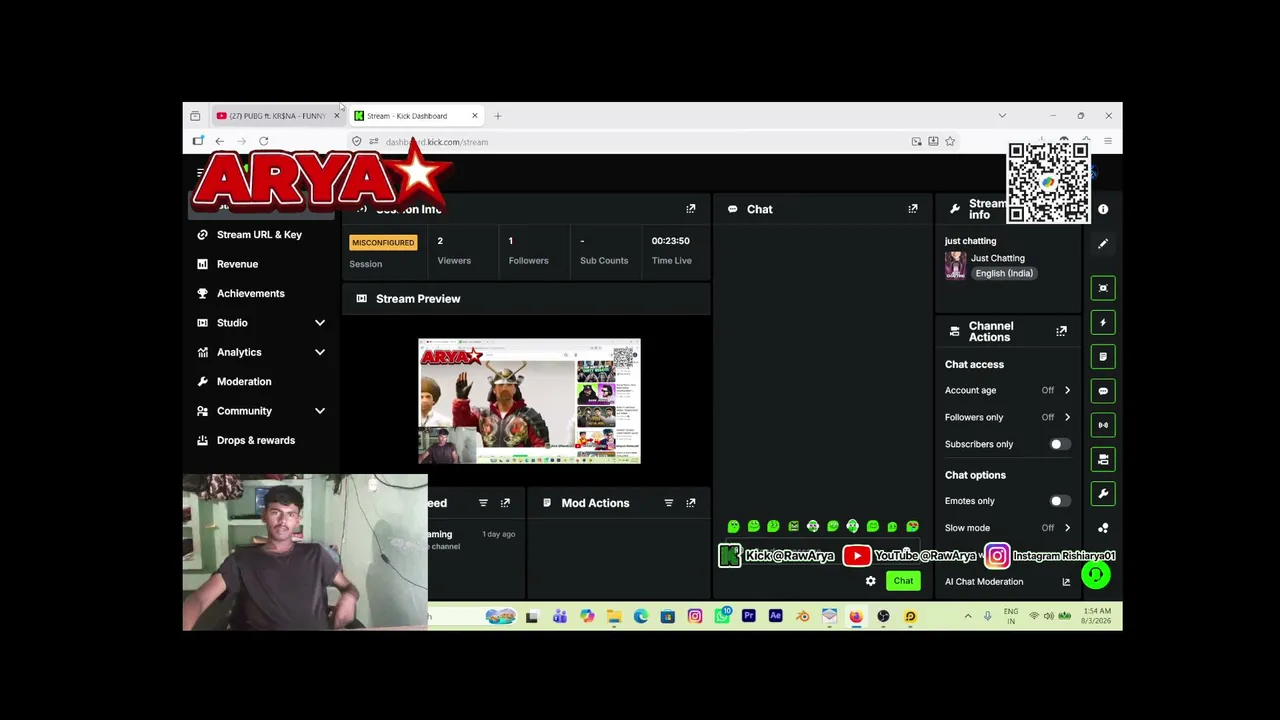
Task: Open Blender from the taskbar
Action: [x=802, y=616]
